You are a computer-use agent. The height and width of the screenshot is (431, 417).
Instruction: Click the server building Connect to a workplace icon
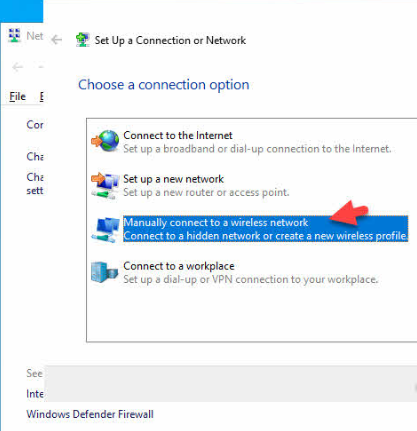pyautogui.click(x=104, y=272)
